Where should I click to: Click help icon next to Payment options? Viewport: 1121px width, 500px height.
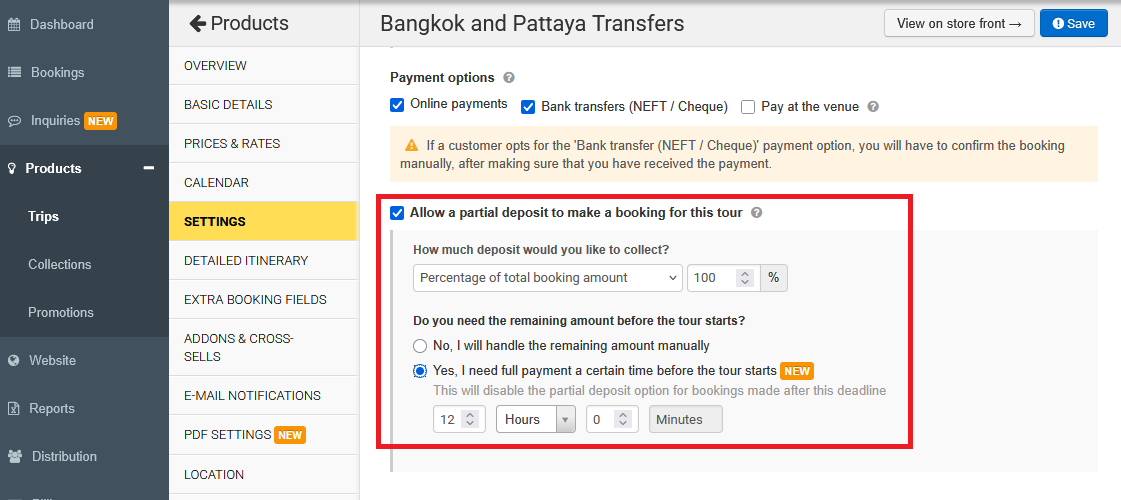(x=509, y=78)
